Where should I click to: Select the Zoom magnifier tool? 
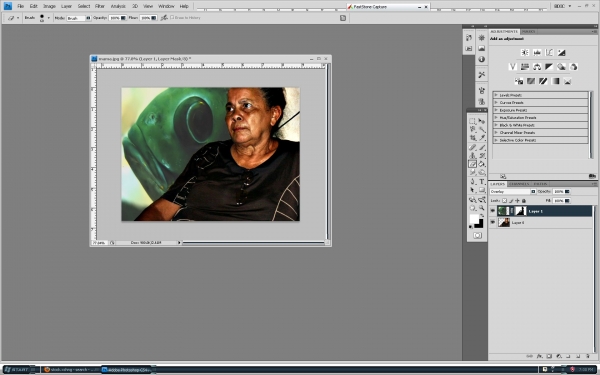pyautogui.click(x=482, y=208)
